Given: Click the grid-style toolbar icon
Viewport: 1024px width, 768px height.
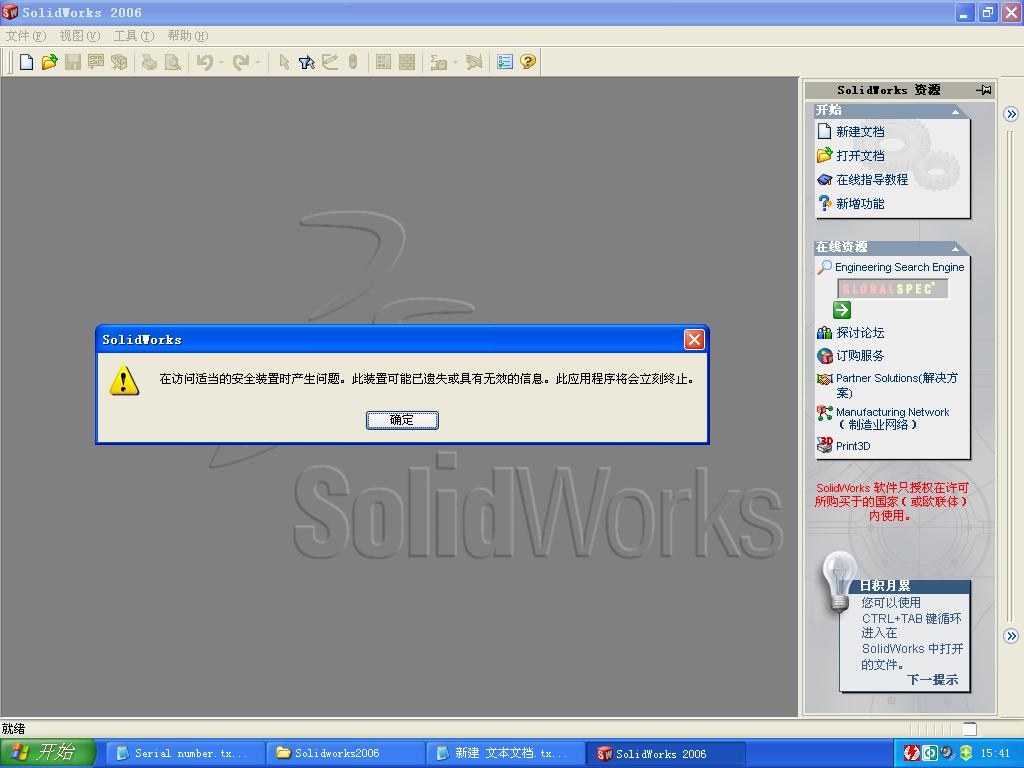Looking at the screenshot, I should click(383, 62).
